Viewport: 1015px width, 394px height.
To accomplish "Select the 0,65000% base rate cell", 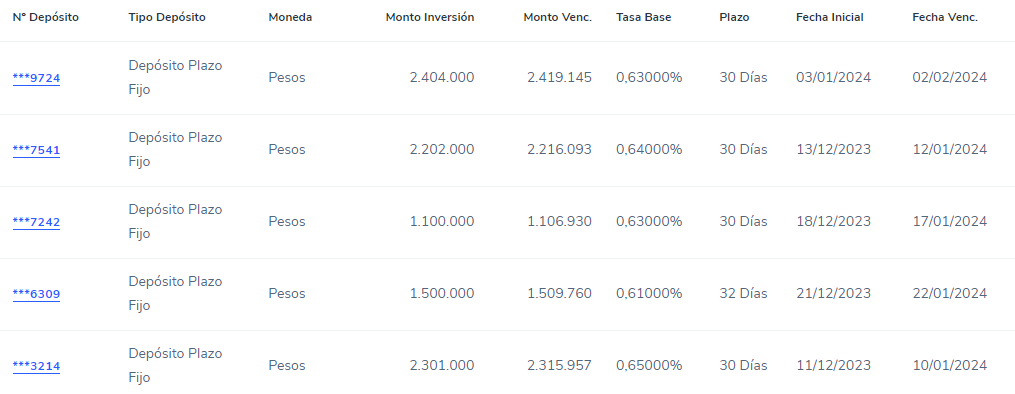I will tap(649, 366).
